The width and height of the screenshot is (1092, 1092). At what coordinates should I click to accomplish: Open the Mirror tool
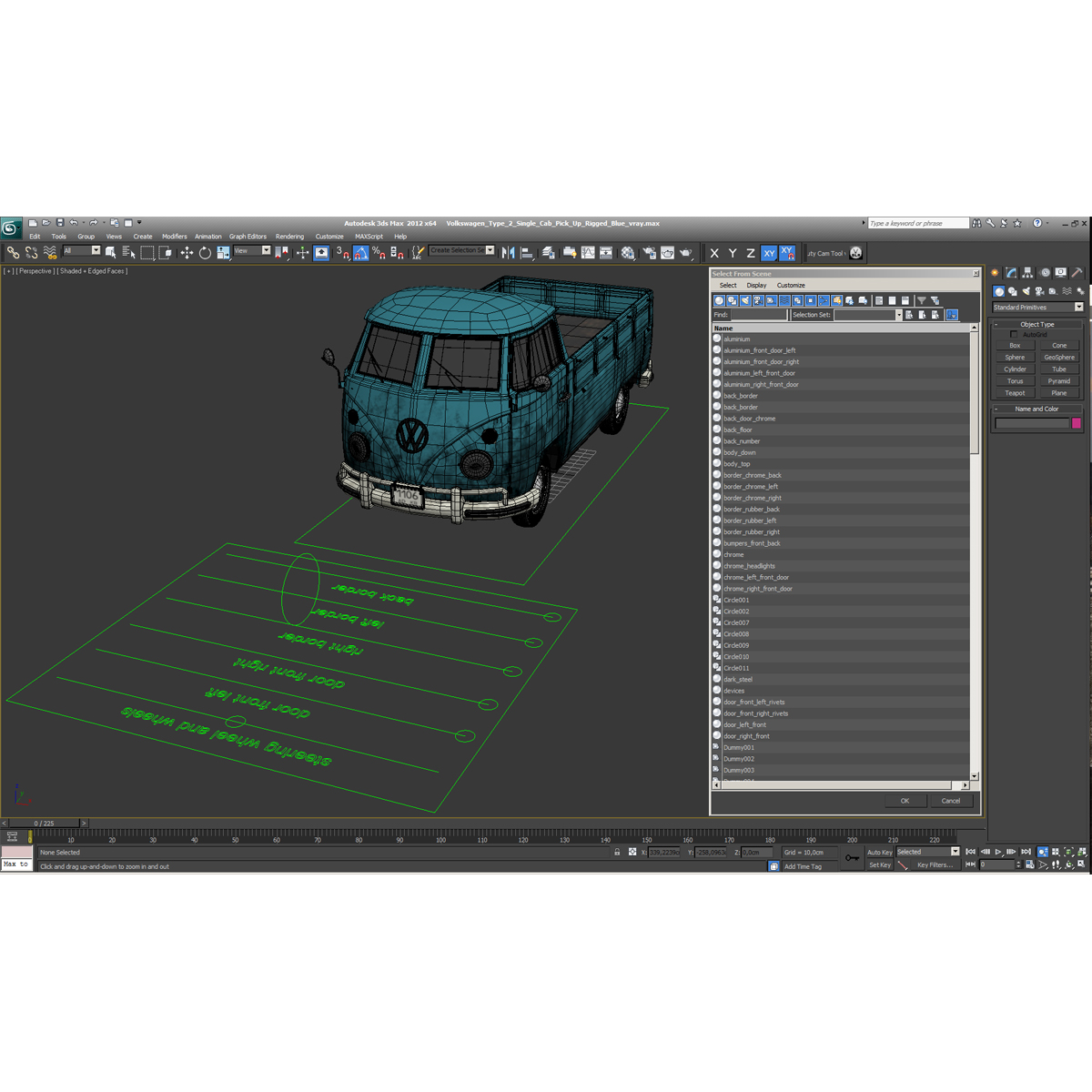(x=509, y=253)
